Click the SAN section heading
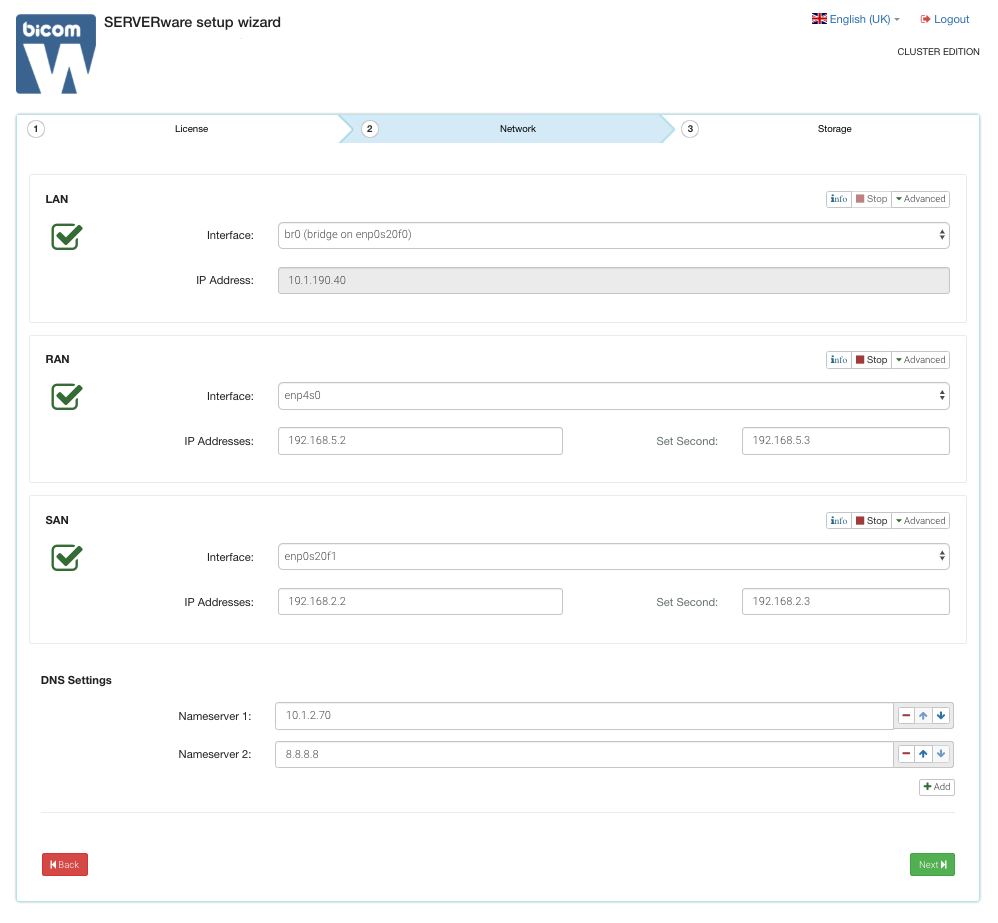The width and height of the screenshot is (998, 923). [x=57, y=520]
